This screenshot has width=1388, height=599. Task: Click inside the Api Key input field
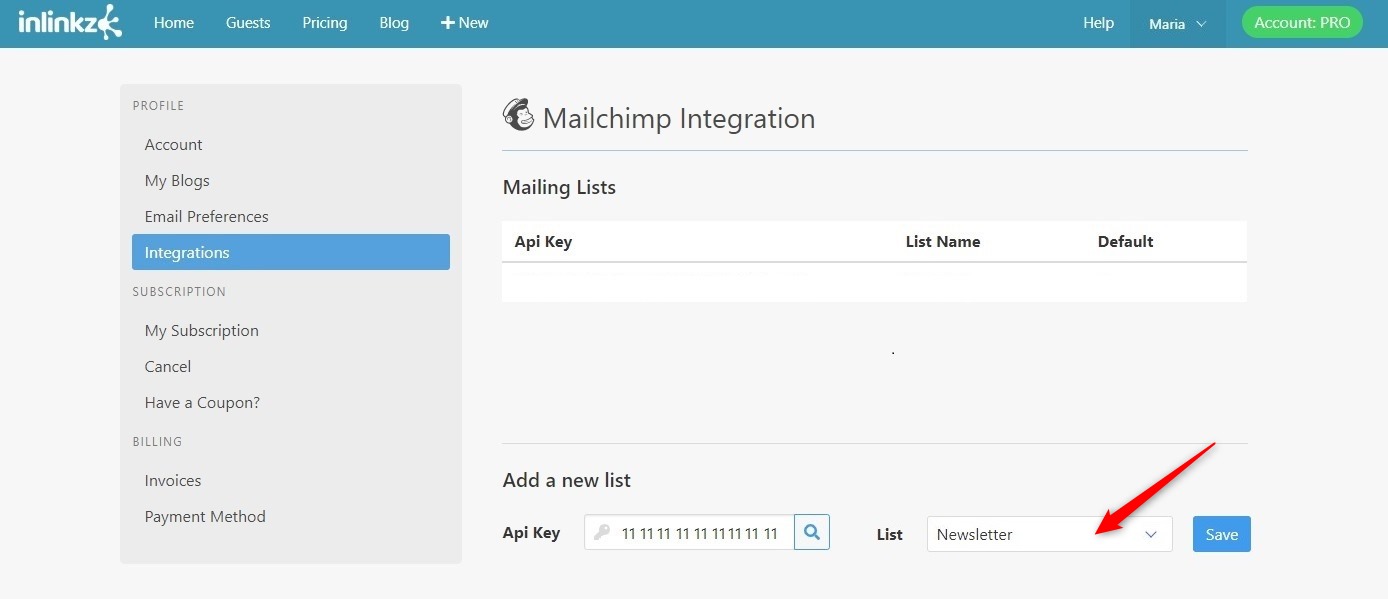click(689, 533)
